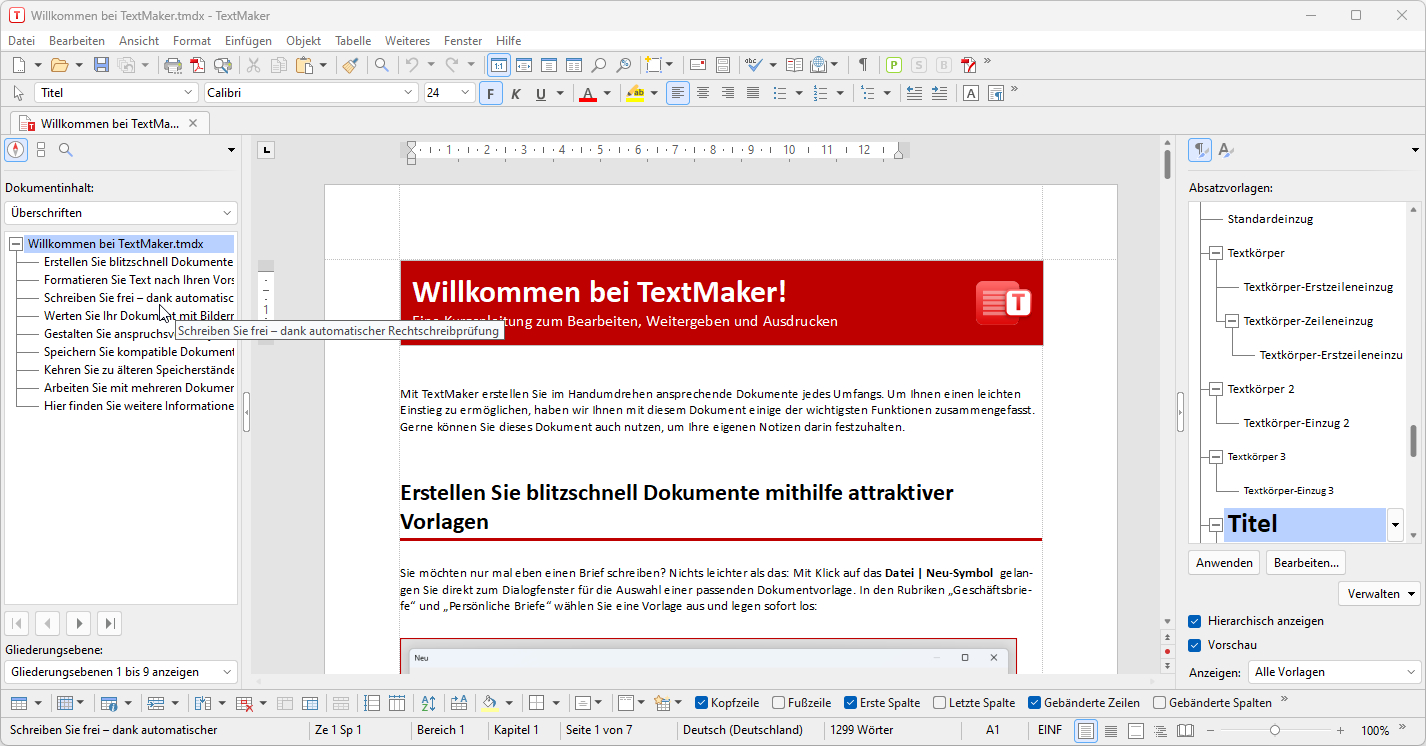Show formatting marks with pilcrow icon
1426x746 pixels.
(862, 65)
